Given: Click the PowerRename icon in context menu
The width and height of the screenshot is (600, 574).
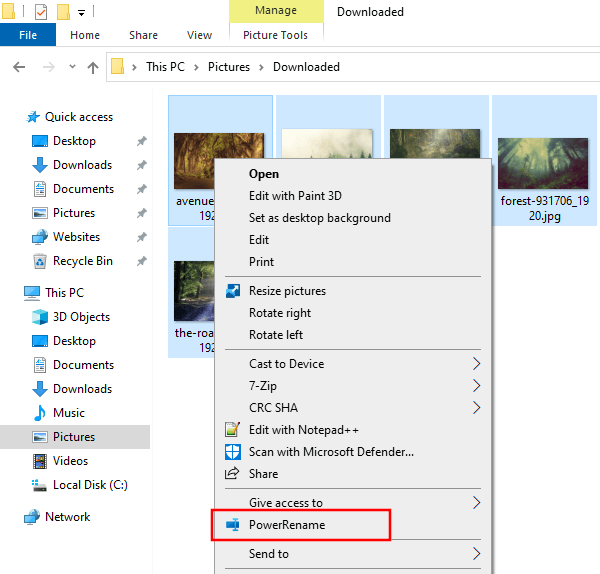Looking at the screenshot, I should (233, 525).
